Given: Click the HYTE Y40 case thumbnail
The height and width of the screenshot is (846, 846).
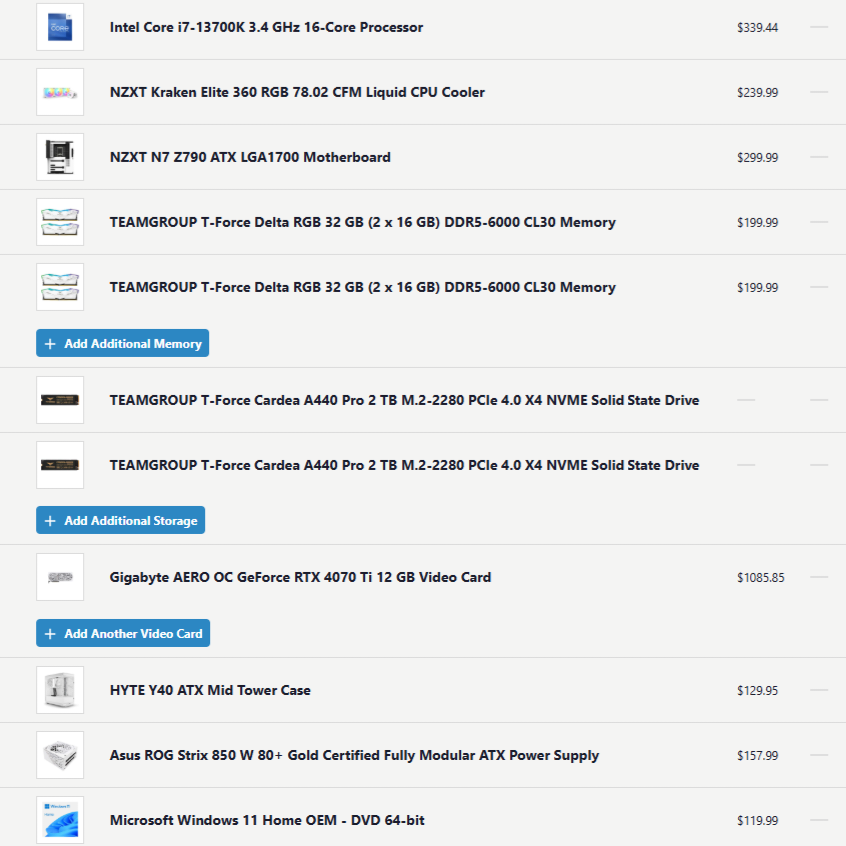Looking at the screenshot, I should (x=60, y=690).
